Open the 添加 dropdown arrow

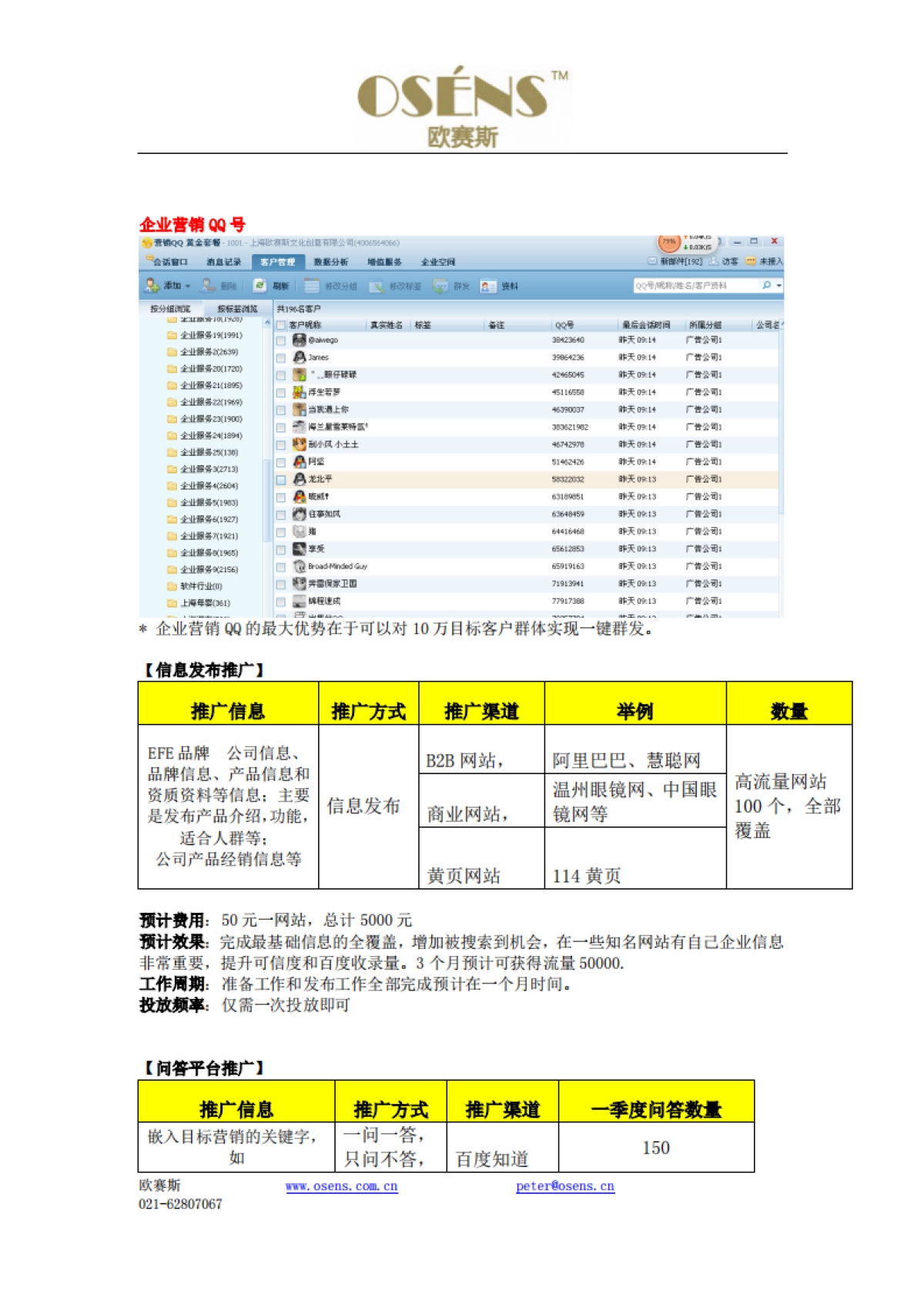tap(188, 287)
